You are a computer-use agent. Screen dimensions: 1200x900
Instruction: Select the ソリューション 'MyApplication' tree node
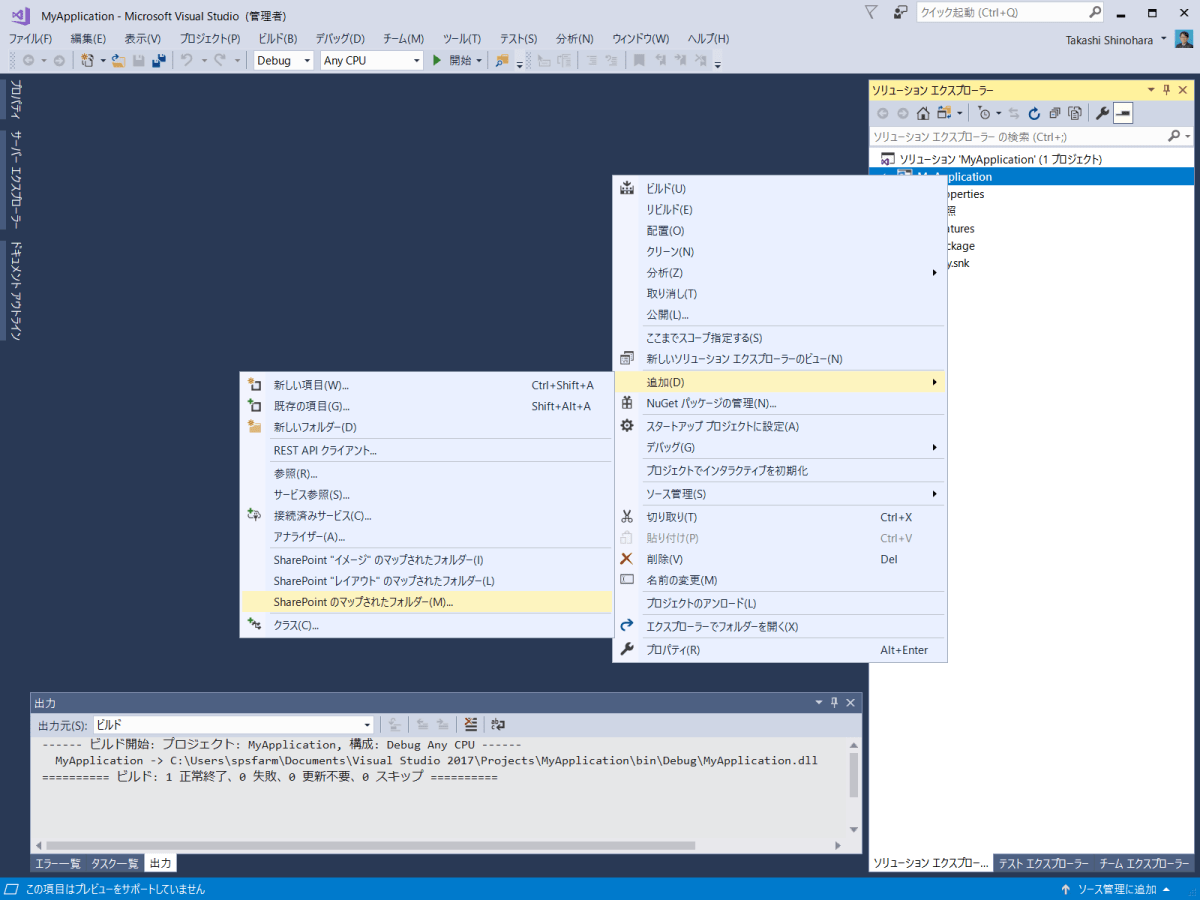1001,159
